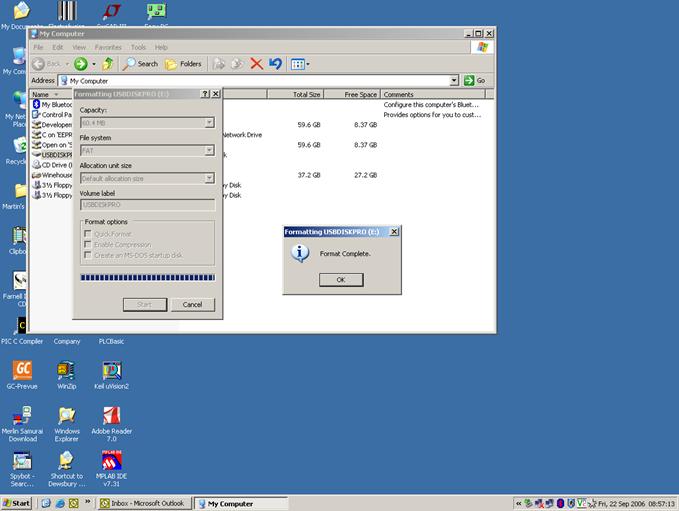679x511 pixels.
Task: Click the Up folder toolbar icon
Action: pyautogui.click(x=107, y=64)
